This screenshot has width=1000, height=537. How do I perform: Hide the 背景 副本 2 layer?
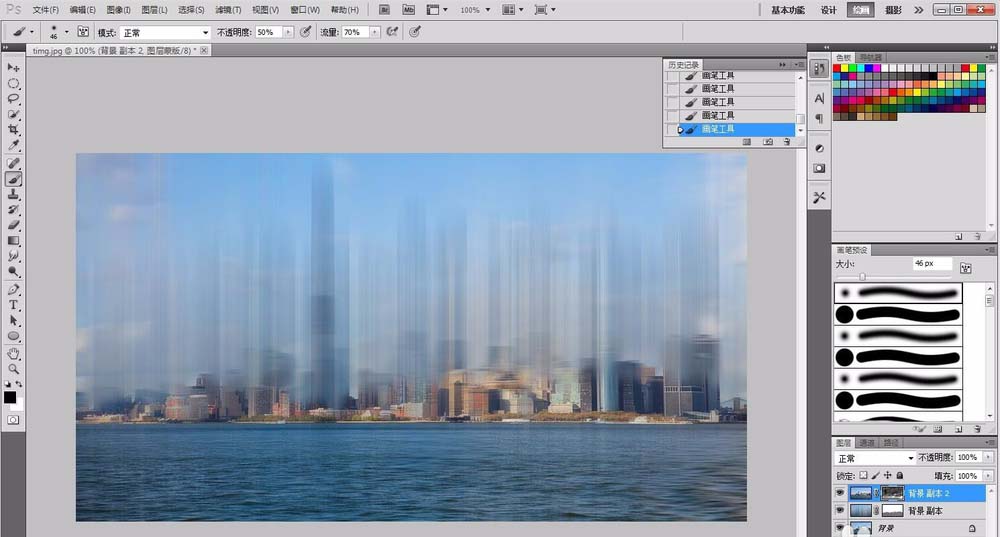coord(839,493)
